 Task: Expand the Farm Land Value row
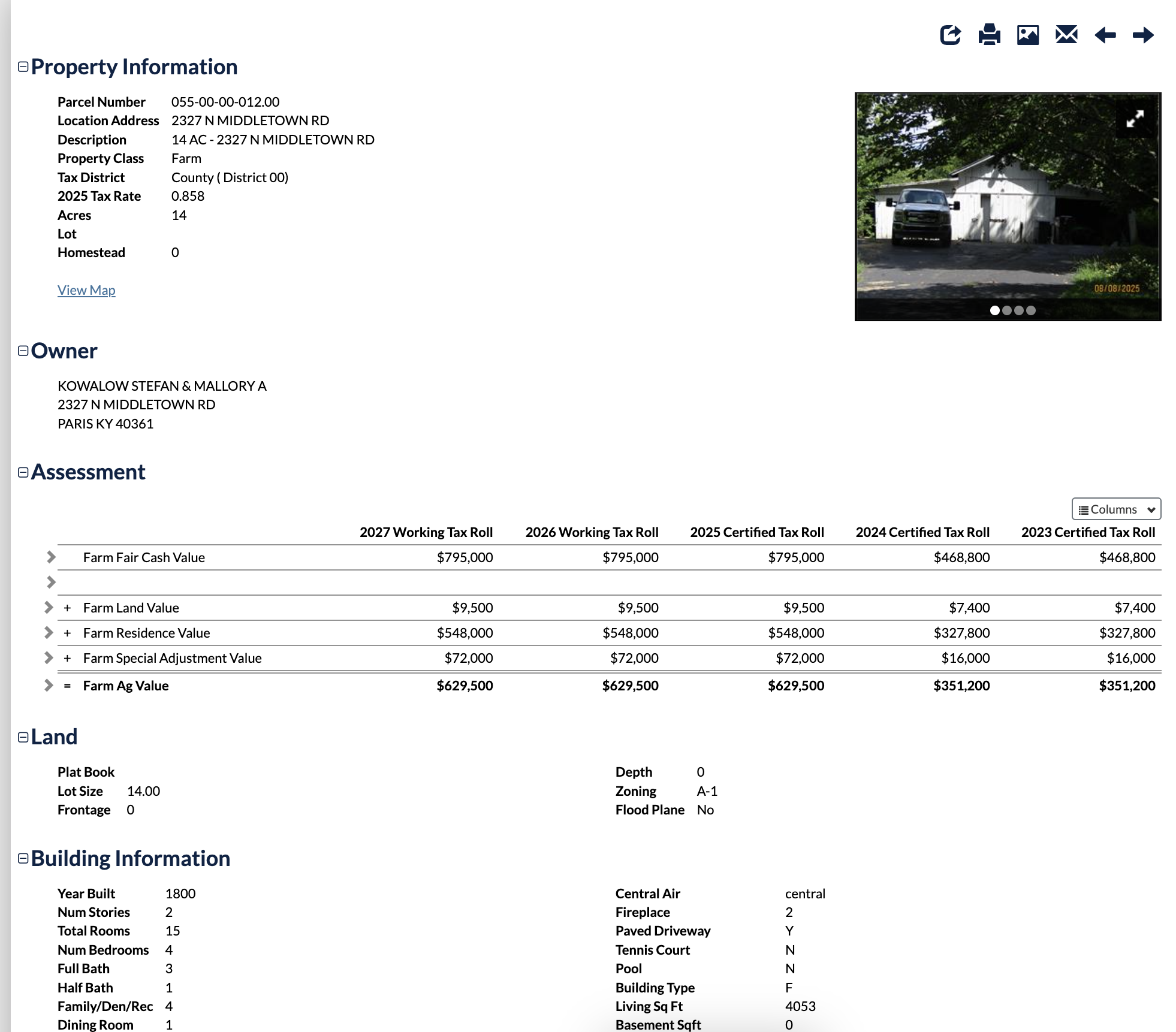(49, 608)
